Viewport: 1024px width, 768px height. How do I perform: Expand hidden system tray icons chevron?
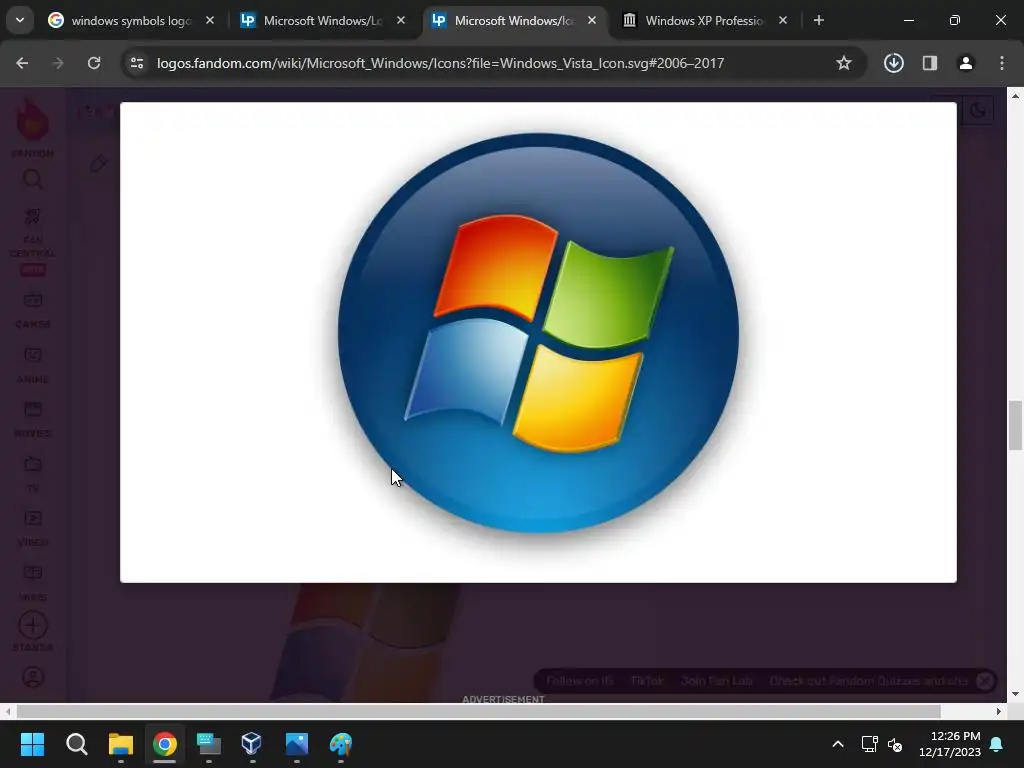pos(838,744)
